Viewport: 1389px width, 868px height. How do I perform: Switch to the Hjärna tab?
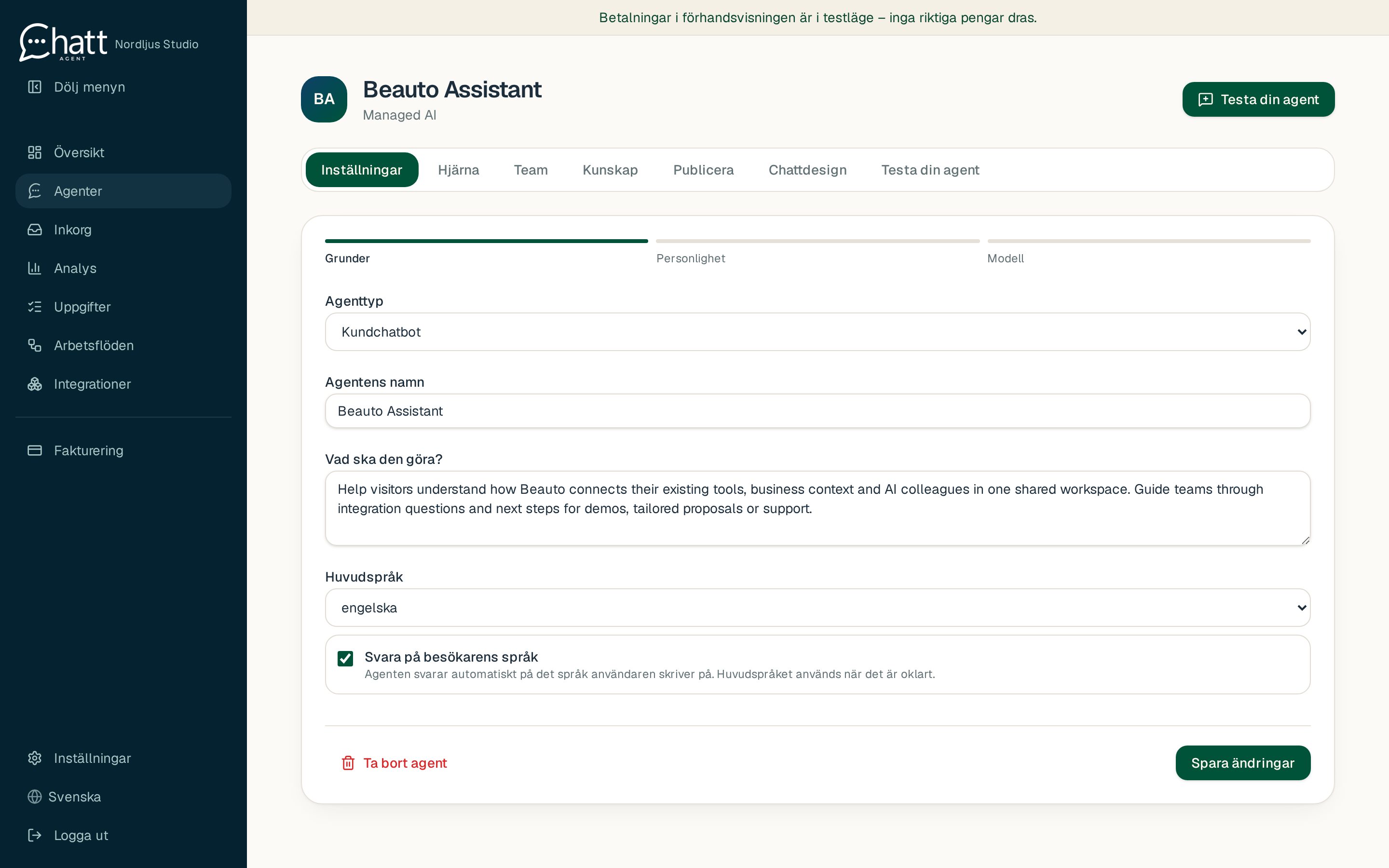(x=458, y=170)
